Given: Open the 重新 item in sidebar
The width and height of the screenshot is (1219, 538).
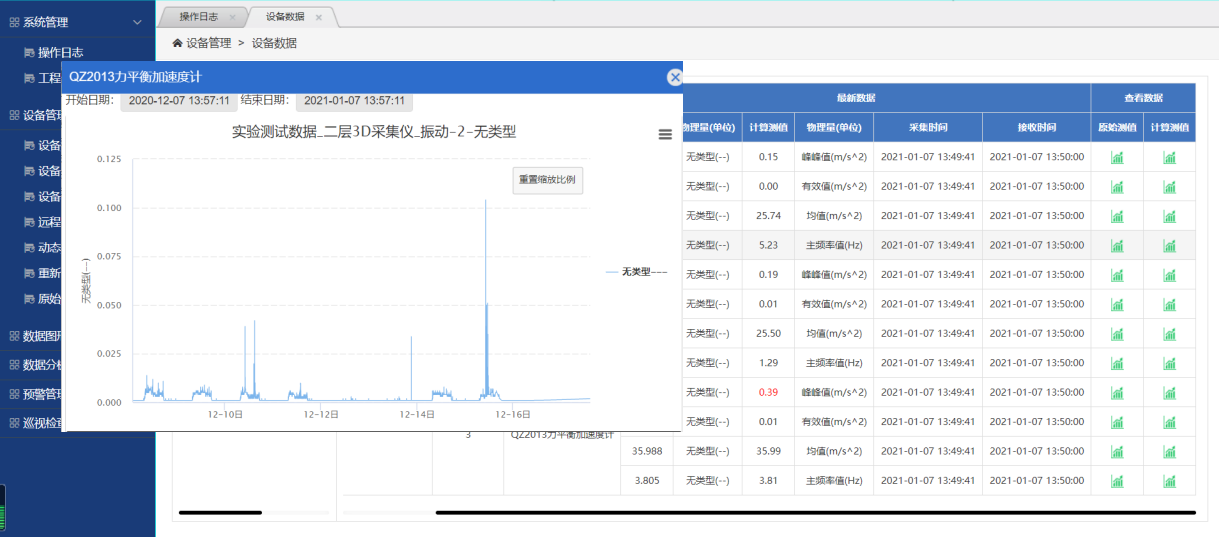Looking at the screenshot, I should (x=42, y=273).
